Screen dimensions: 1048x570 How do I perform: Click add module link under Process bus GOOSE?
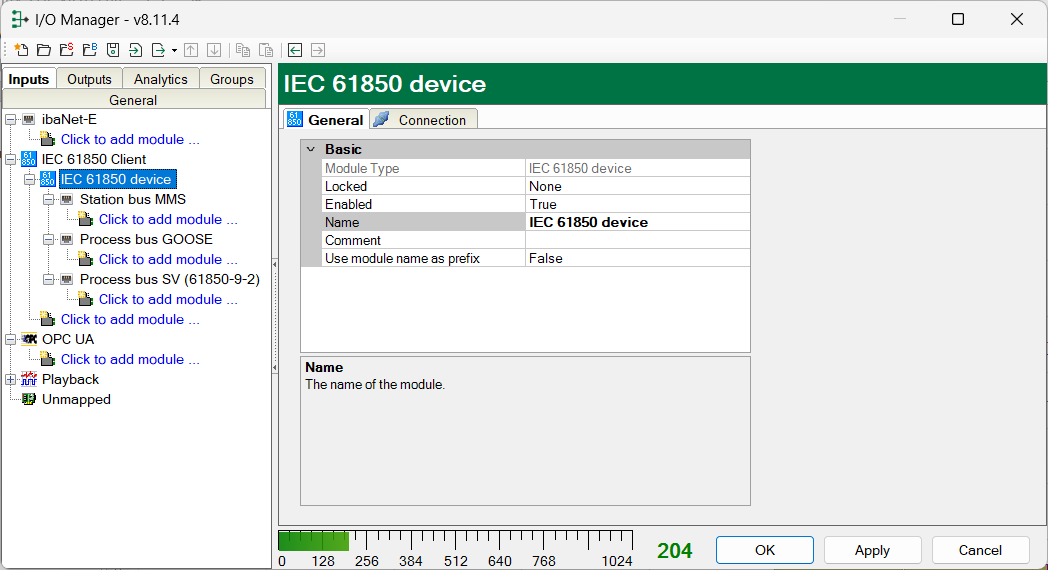168,260
